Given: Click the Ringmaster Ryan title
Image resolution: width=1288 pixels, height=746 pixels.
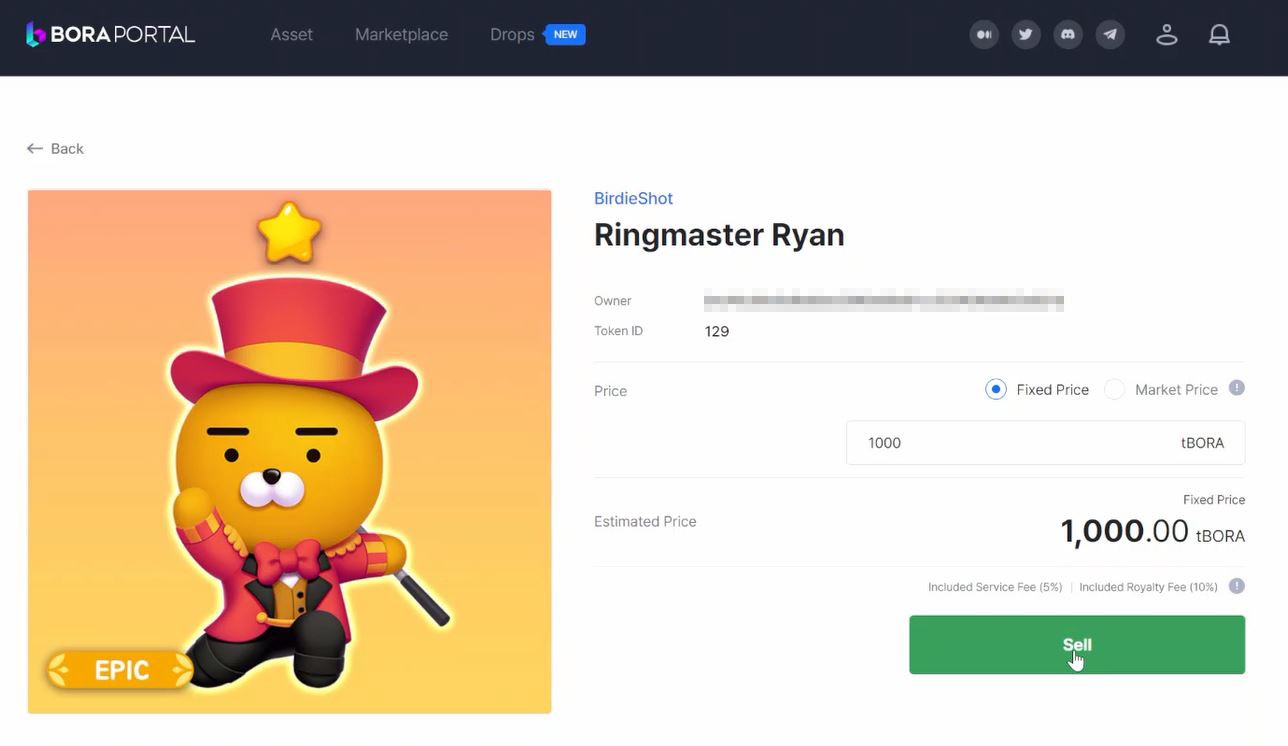Looking at the screenshot, I should coord(719,235).
